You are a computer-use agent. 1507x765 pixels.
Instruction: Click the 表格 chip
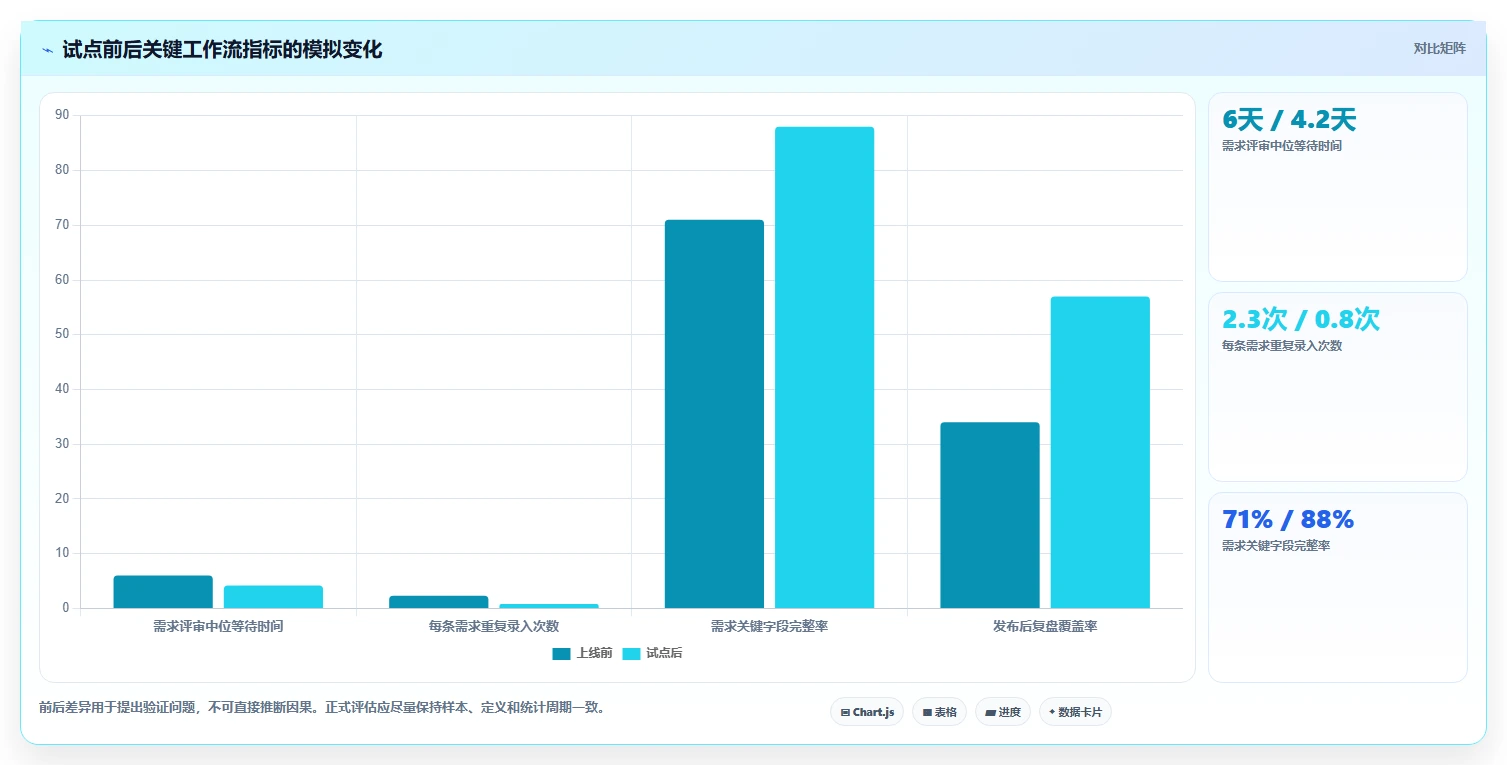[939, 712]
